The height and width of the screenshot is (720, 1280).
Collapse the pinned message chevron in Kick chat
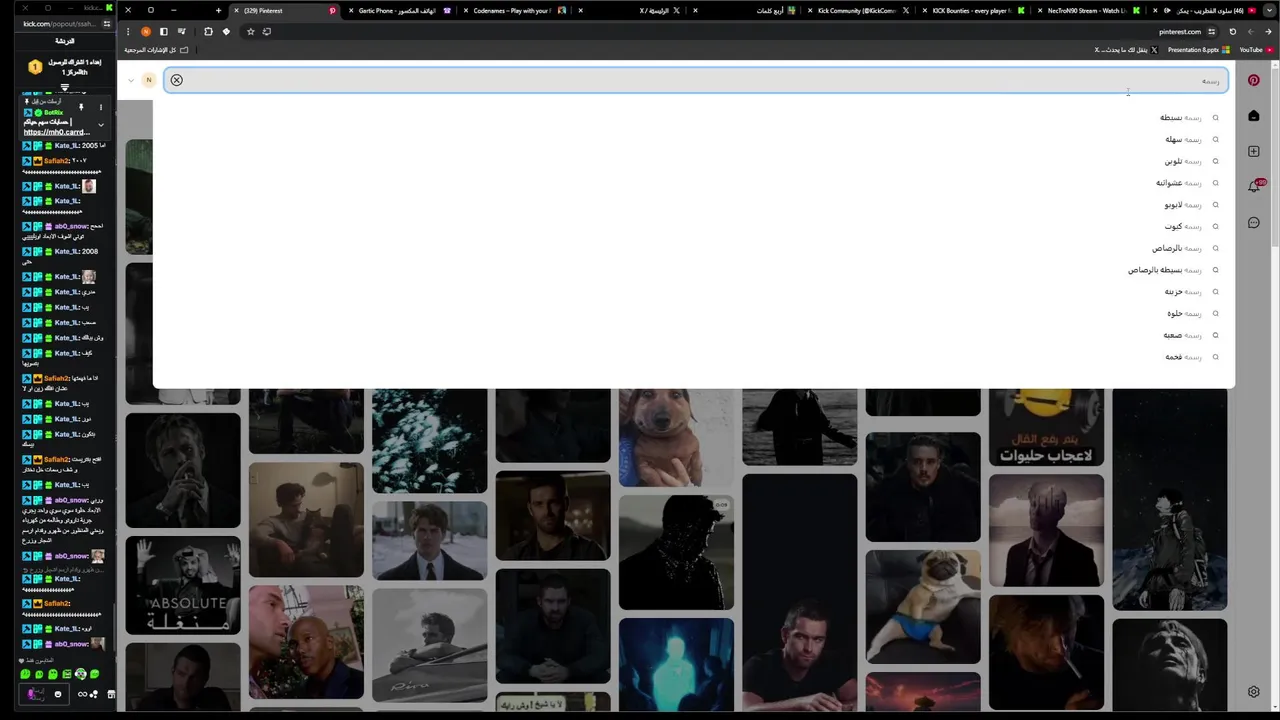pyautogui.click(x=100, y=125)
